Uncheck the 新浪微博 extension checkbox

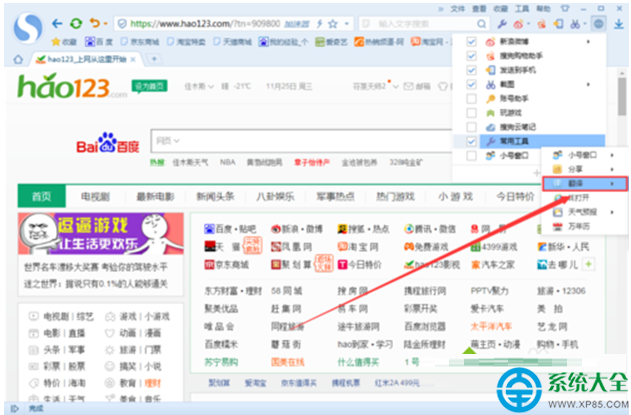tap(472, 42)
